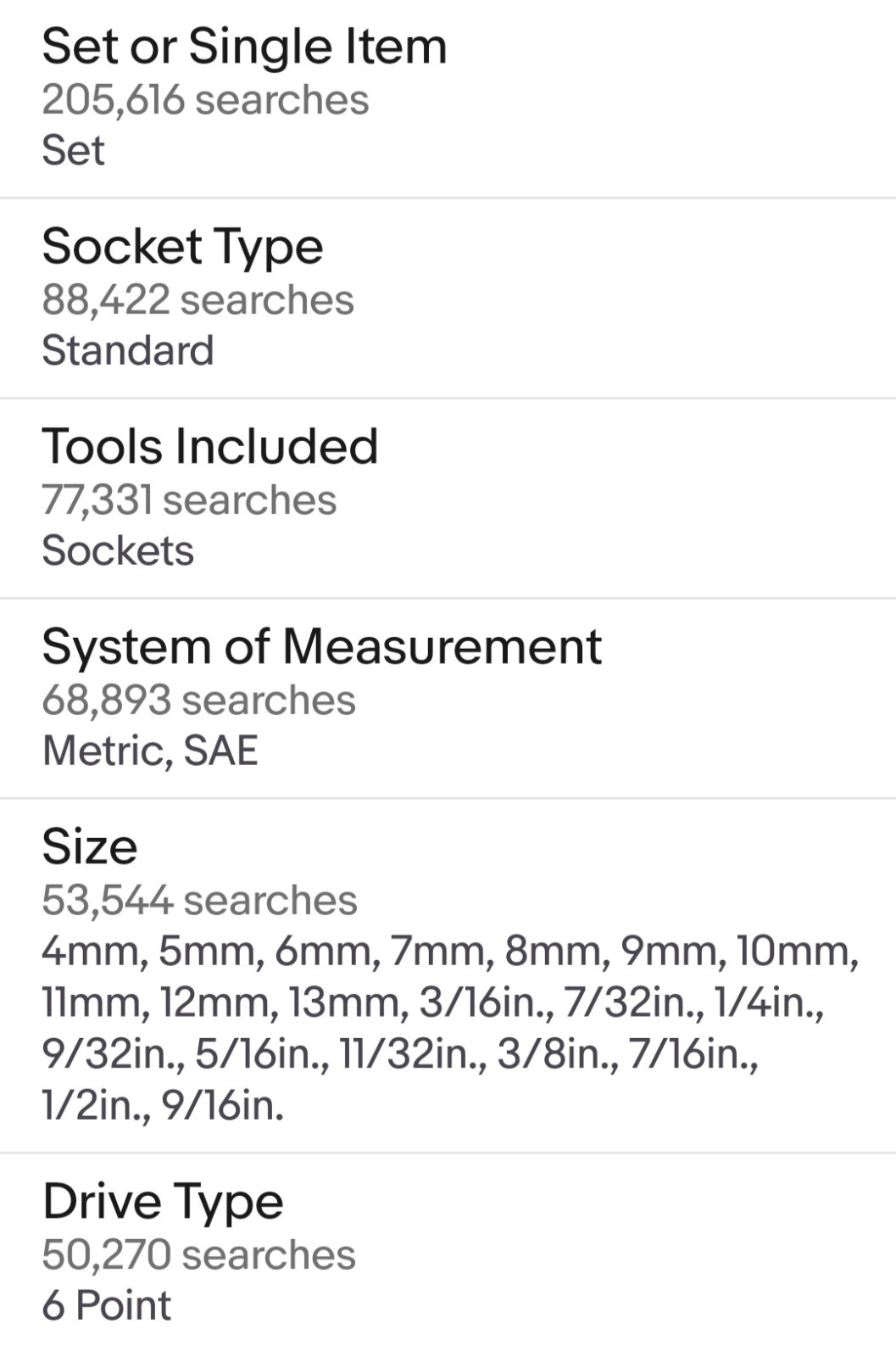Click the size line starting with 4mm
896x1357 pixels.
(450, 952)
